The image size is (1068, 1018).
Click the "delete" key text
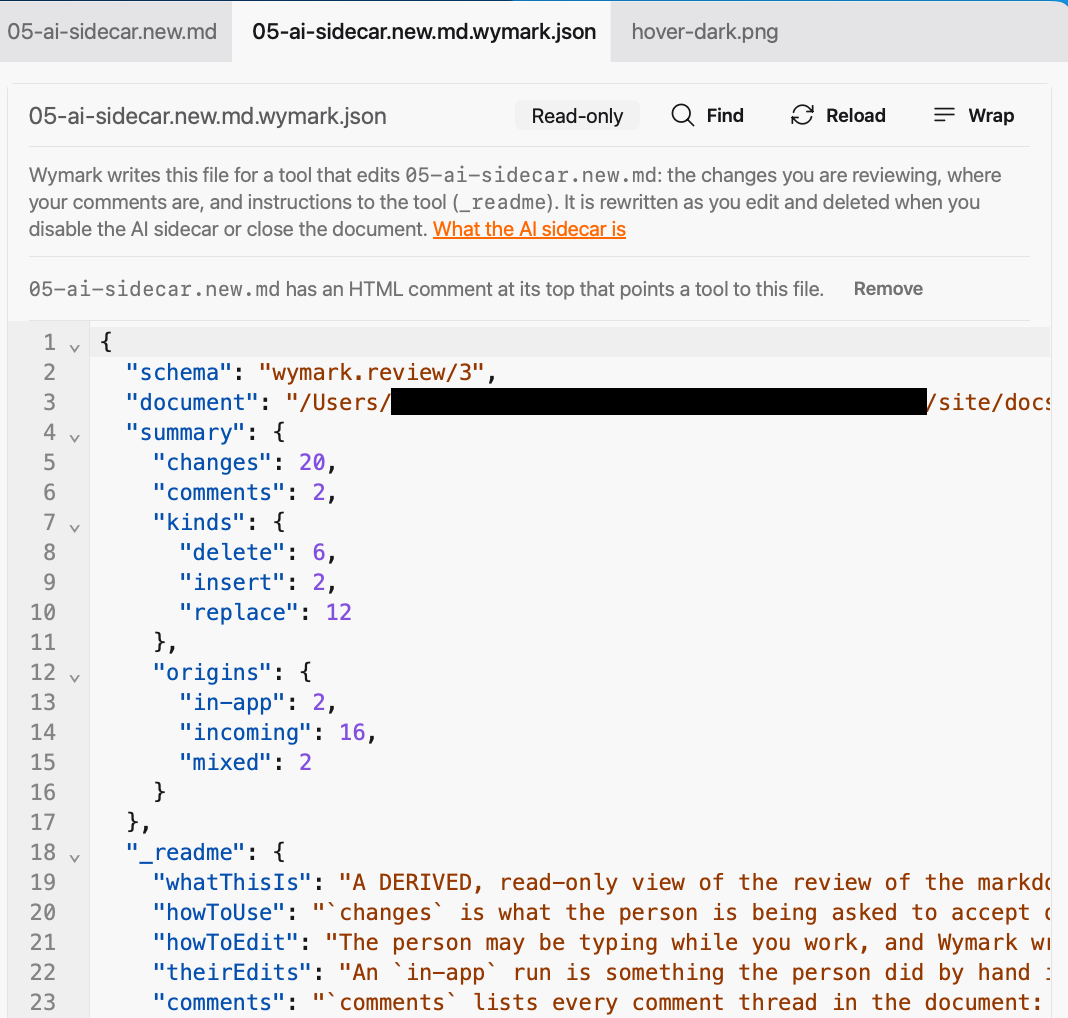click(234, 552)
